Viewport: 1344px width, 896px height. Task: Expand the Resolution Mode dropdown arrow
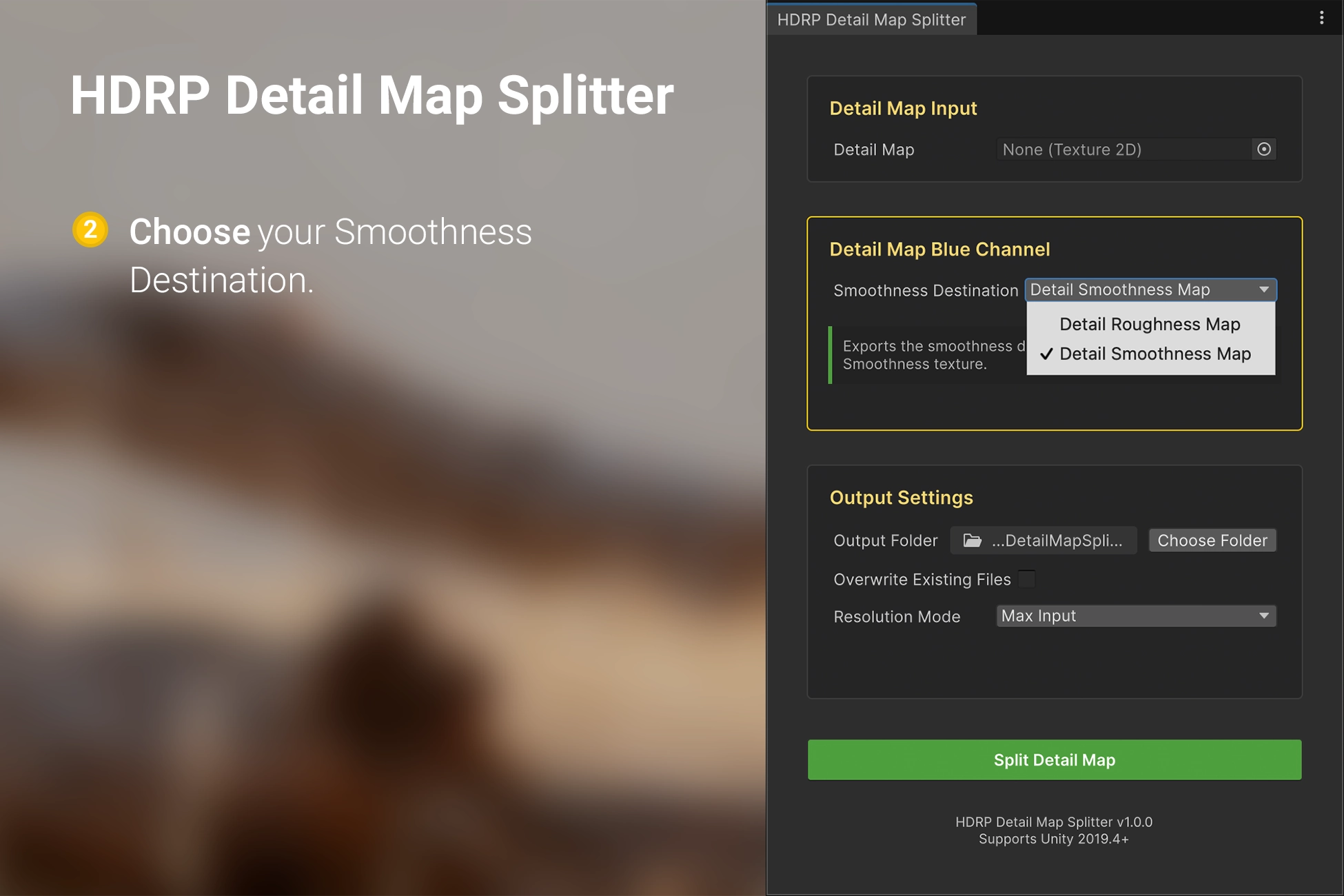[1263, 616]
